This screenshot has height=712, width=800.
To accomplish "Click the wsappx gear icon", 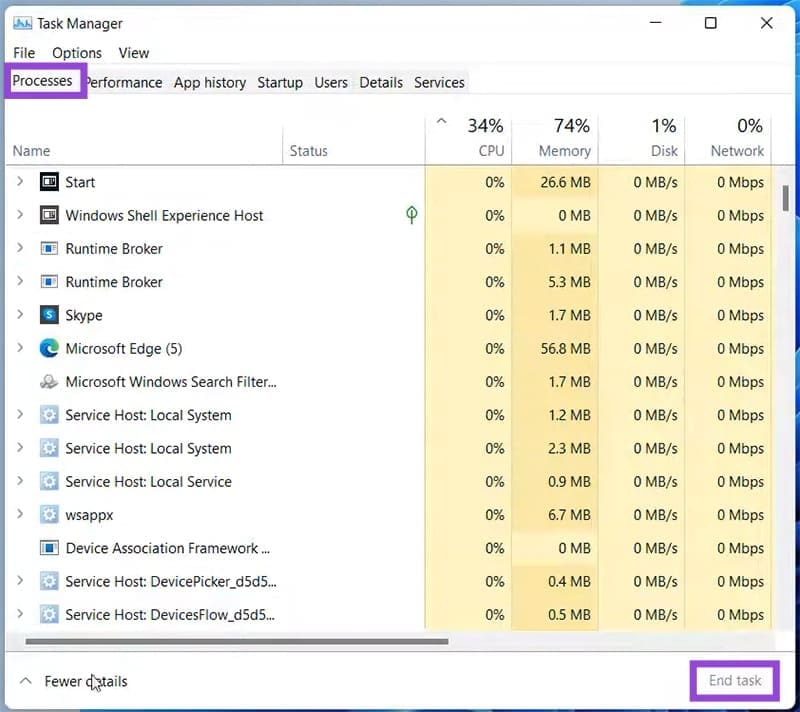I will [48, 514].
